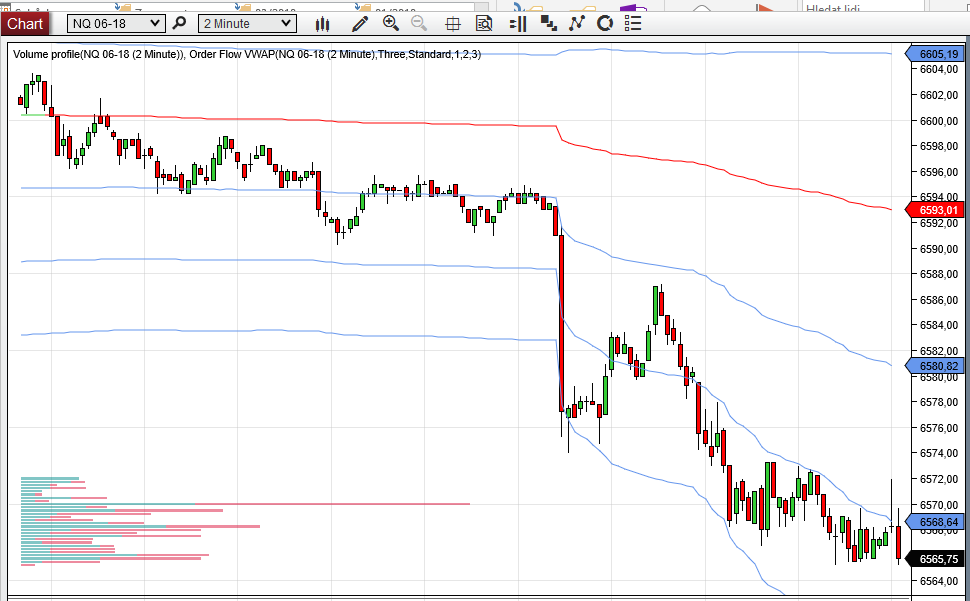
Task: Click the 6584,00 price axis label
Action: click(x=939, y=325)
